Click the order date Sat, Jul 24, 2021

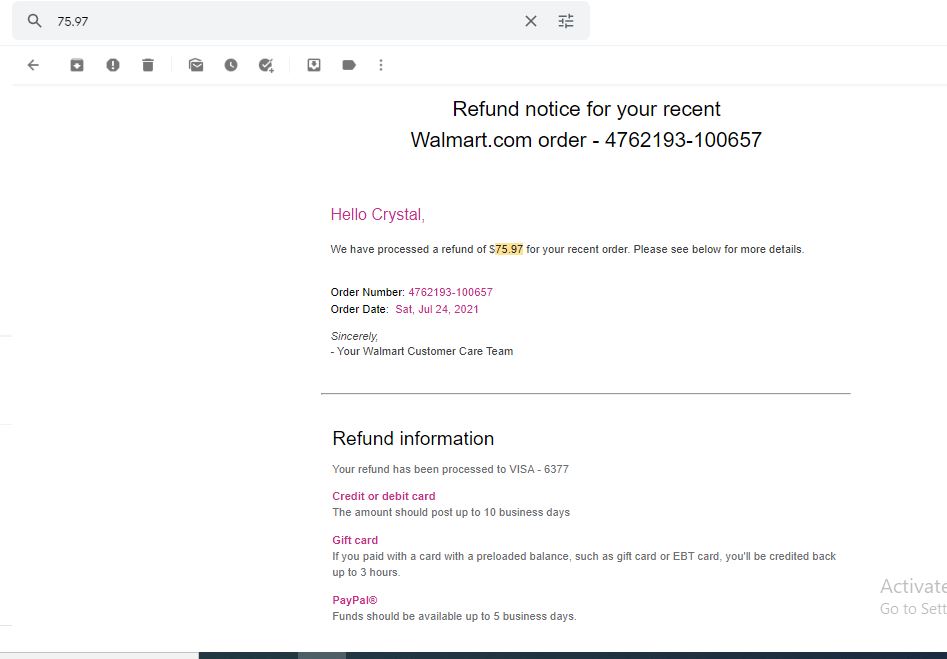pos(437,309)
